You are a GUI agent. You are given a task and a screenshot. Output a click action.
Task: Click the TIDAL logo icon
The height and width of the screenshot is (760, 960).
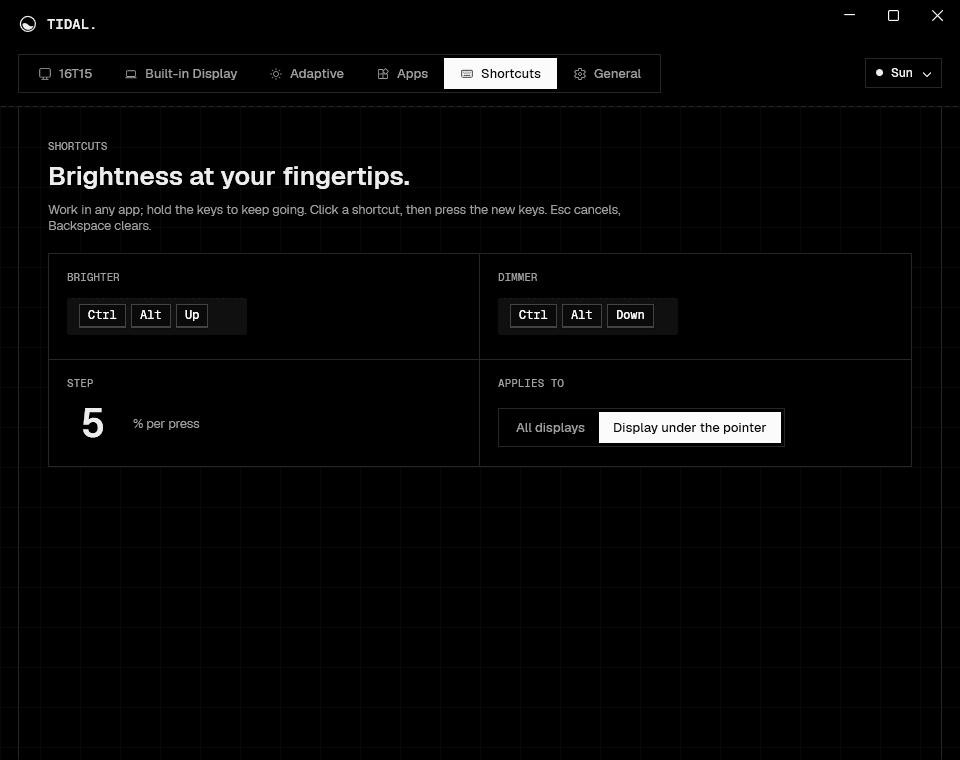28,24
